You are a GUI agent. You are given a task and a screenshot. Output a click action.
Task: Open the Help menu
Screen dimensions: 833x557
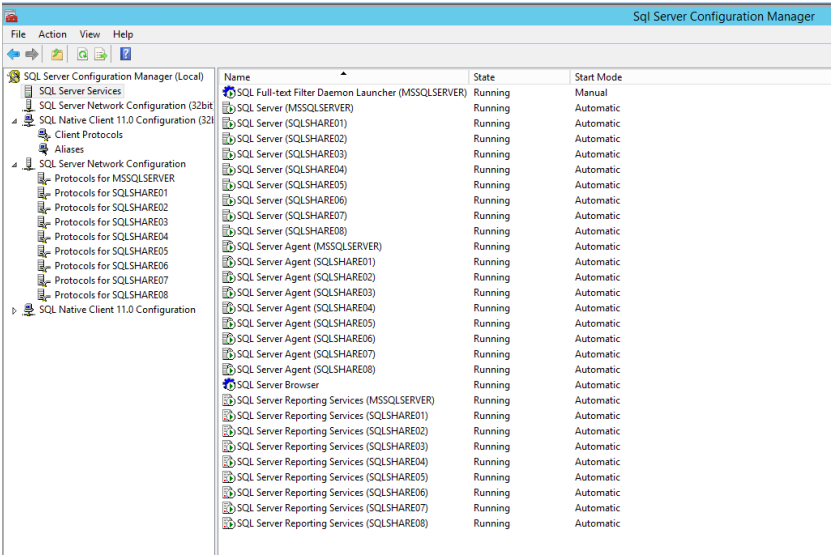(123, 35)
